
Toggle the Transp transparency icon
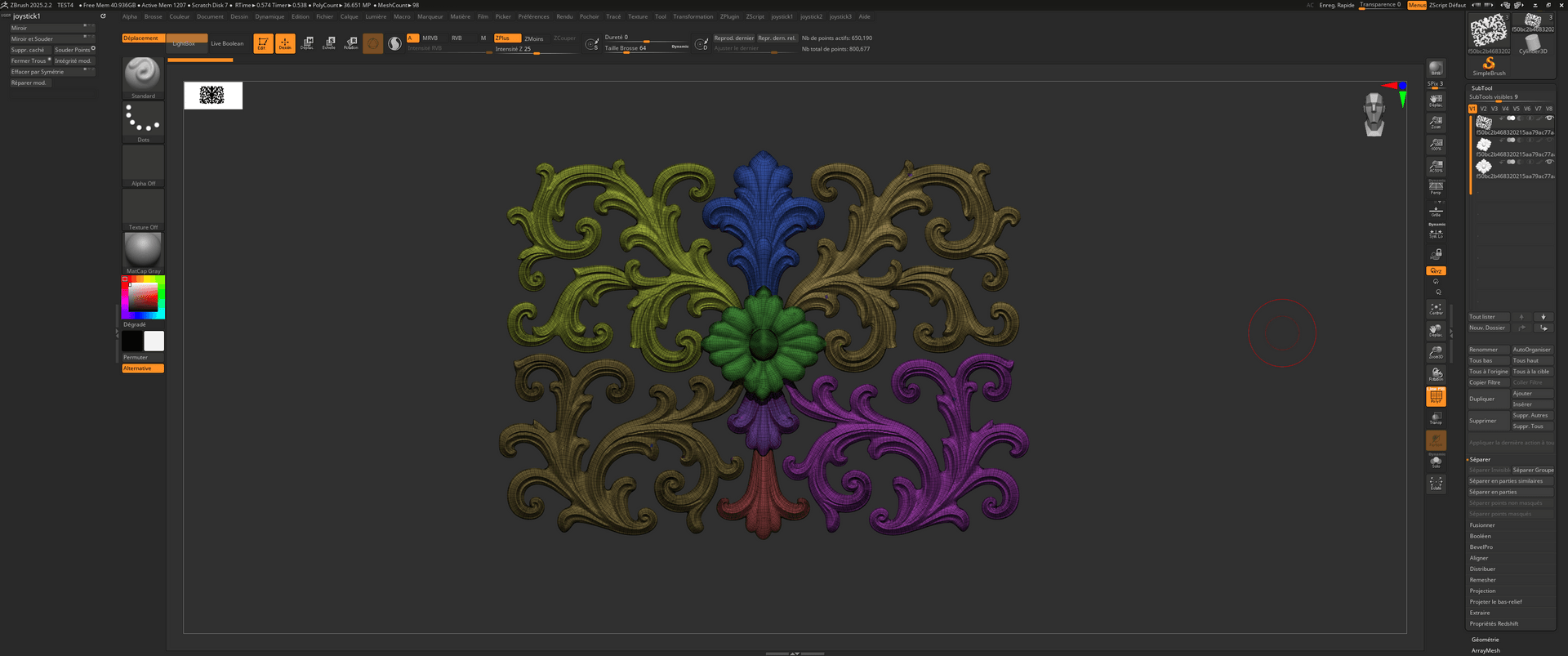(1436, 418)
